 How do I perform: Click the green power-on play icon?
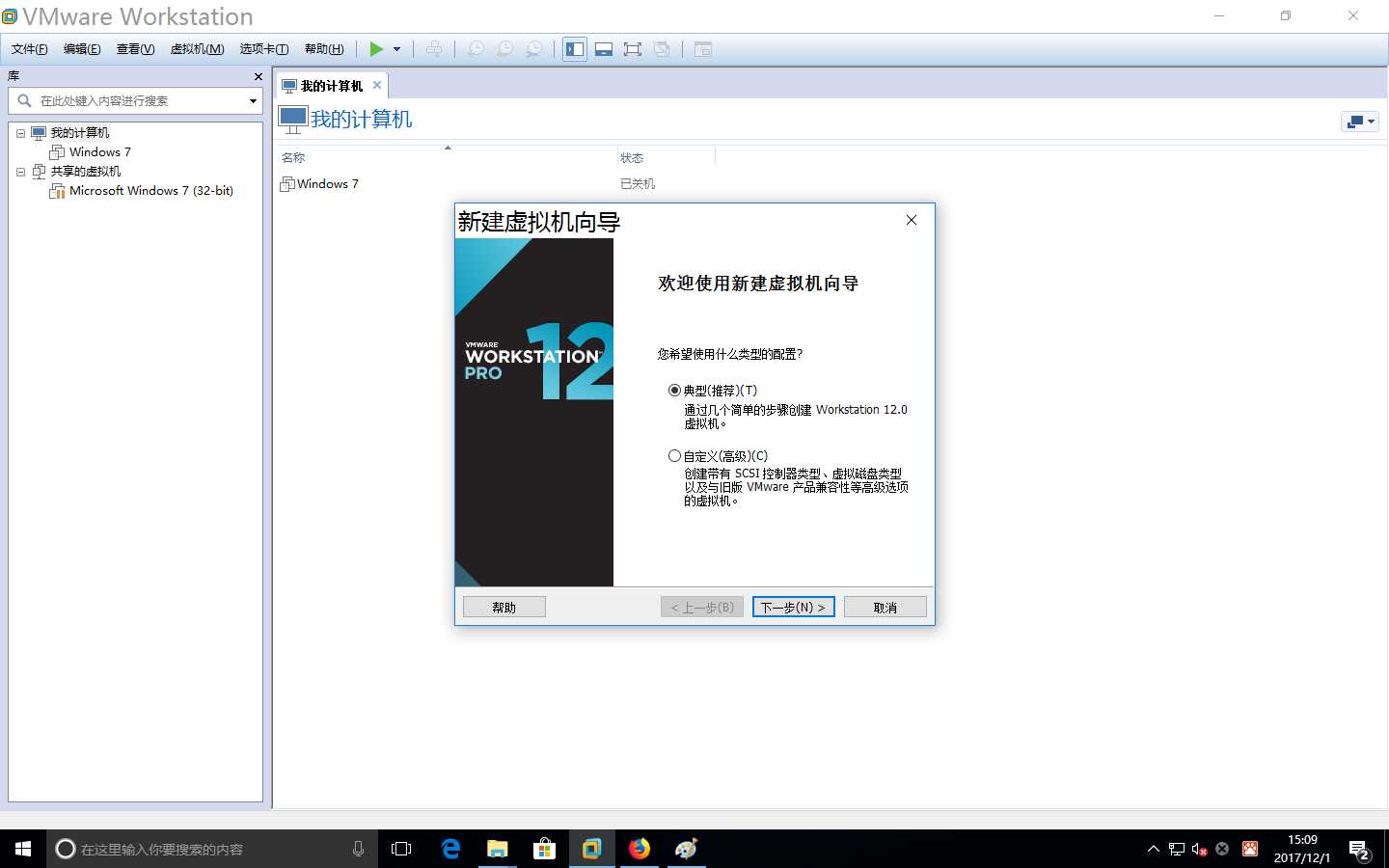coord(376,49)
